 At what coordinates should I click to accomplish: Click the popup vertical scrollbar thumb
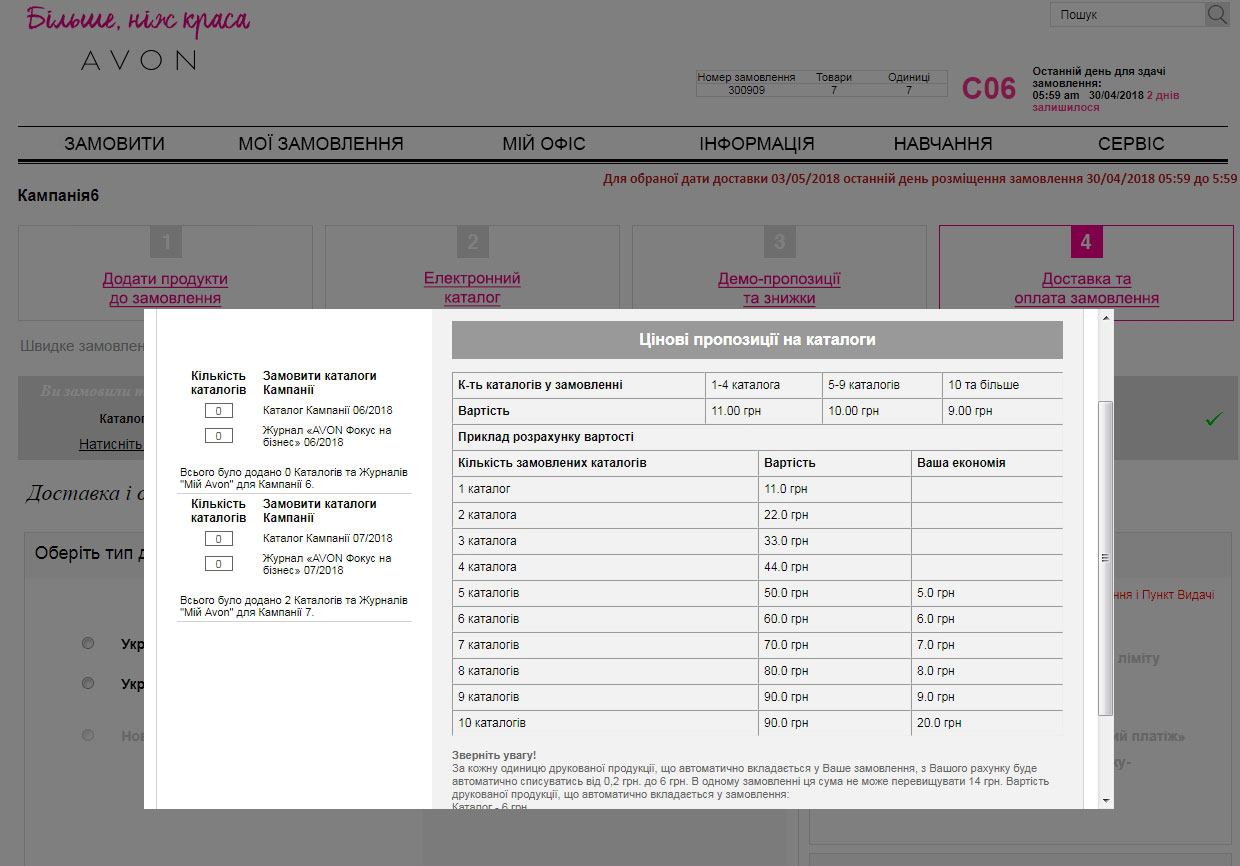coord(1105,558)
